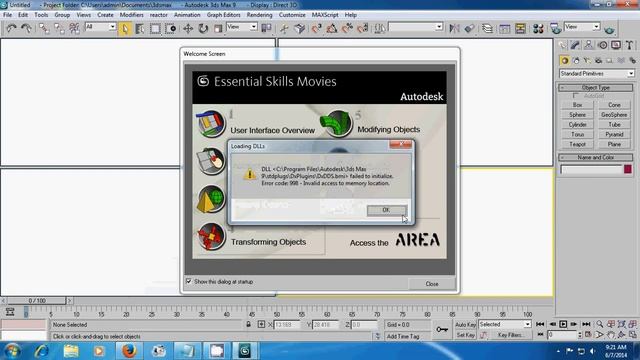
Task: Activate Bind to Space Warp tool
Action: 74,28
